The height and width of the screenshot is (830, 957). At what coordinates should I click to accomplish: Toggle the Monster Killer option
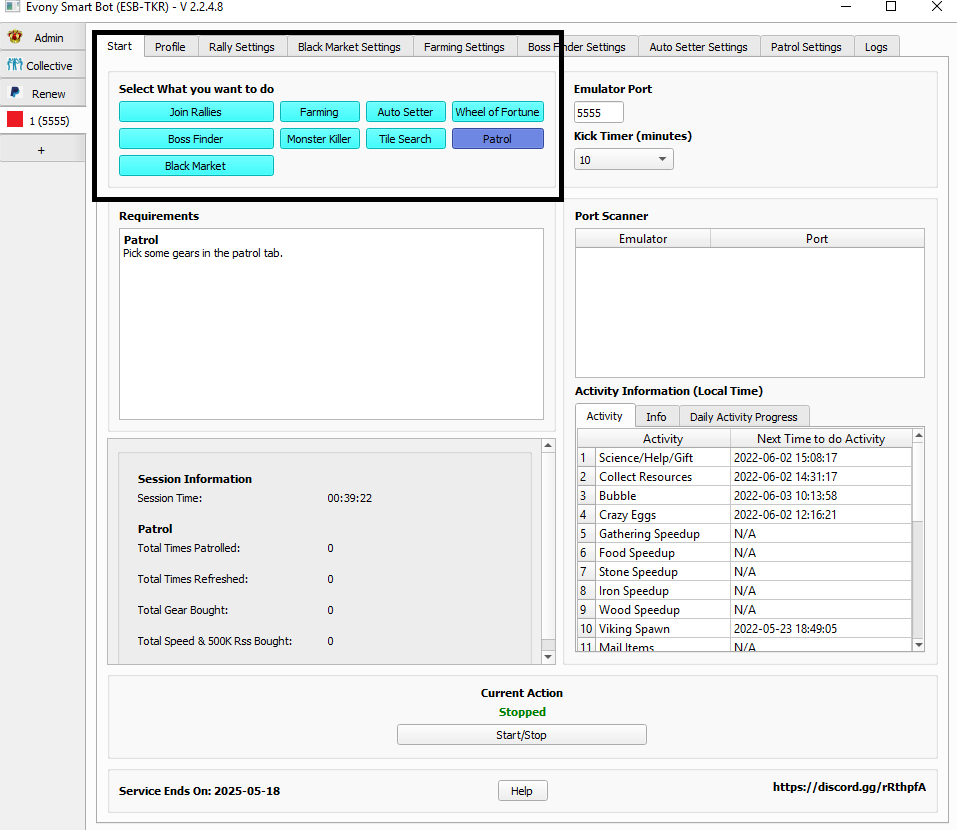coord(319,139)
